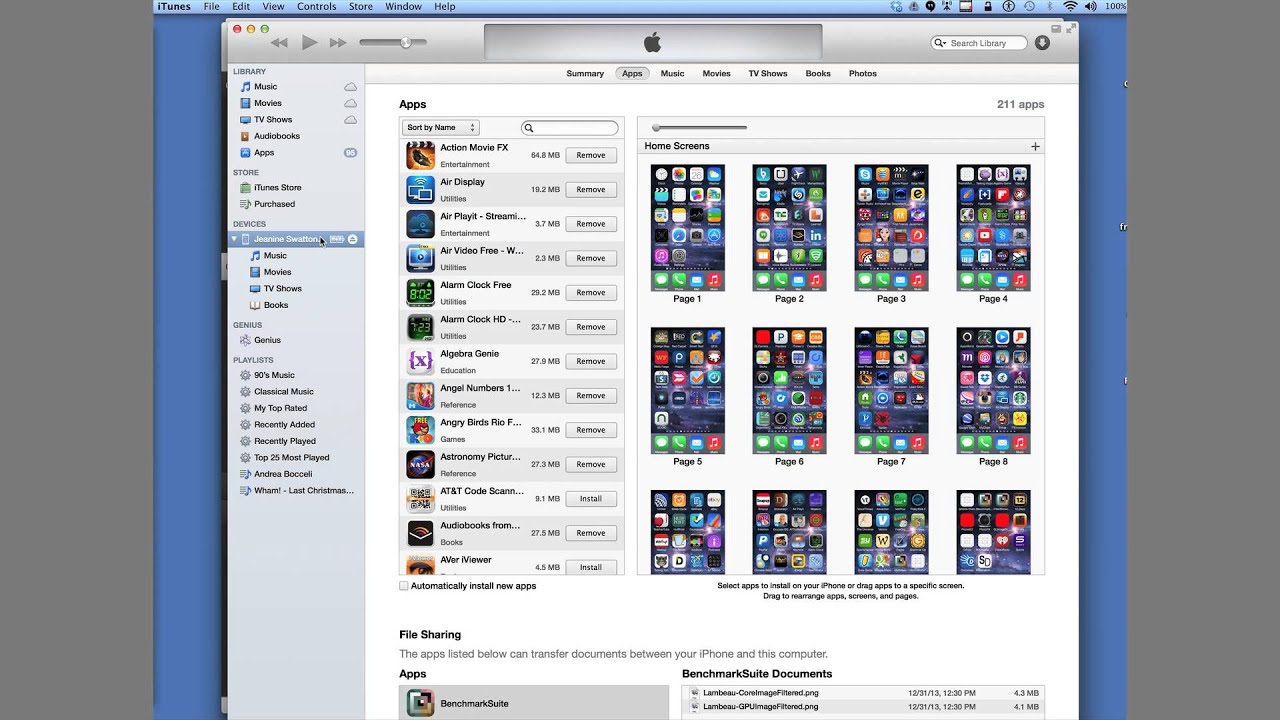Click the Bluetooth icon in menu bar
Image resolution: width=1280 pixels, height=720 pixels.
(1050, 6)
